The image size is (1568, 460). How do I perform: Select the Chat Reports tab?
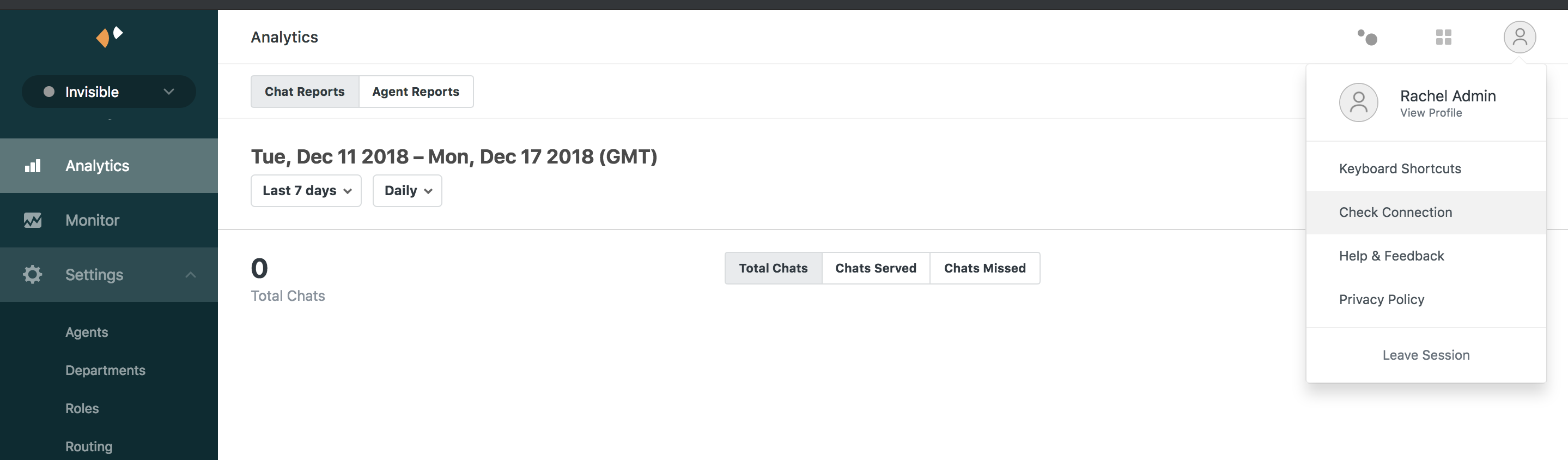[x=305, y=92]
